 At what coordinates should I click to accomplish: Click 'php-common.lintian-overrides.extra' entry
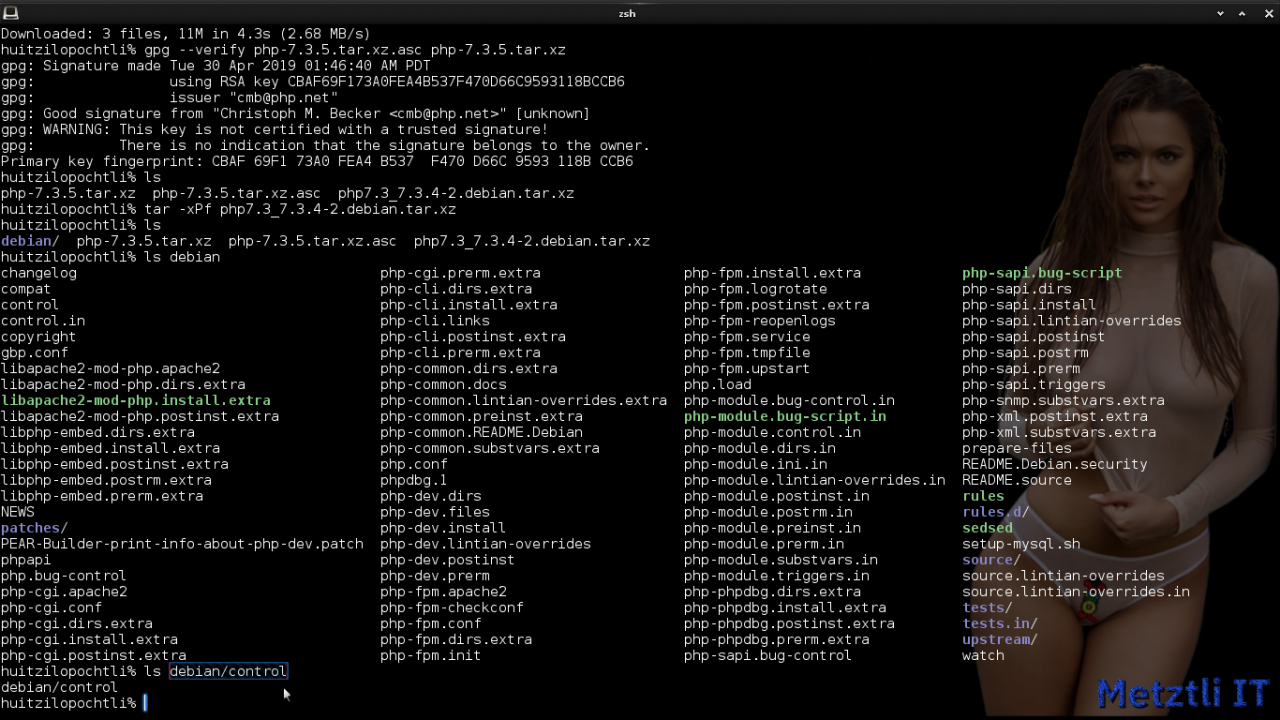(524, 401)
